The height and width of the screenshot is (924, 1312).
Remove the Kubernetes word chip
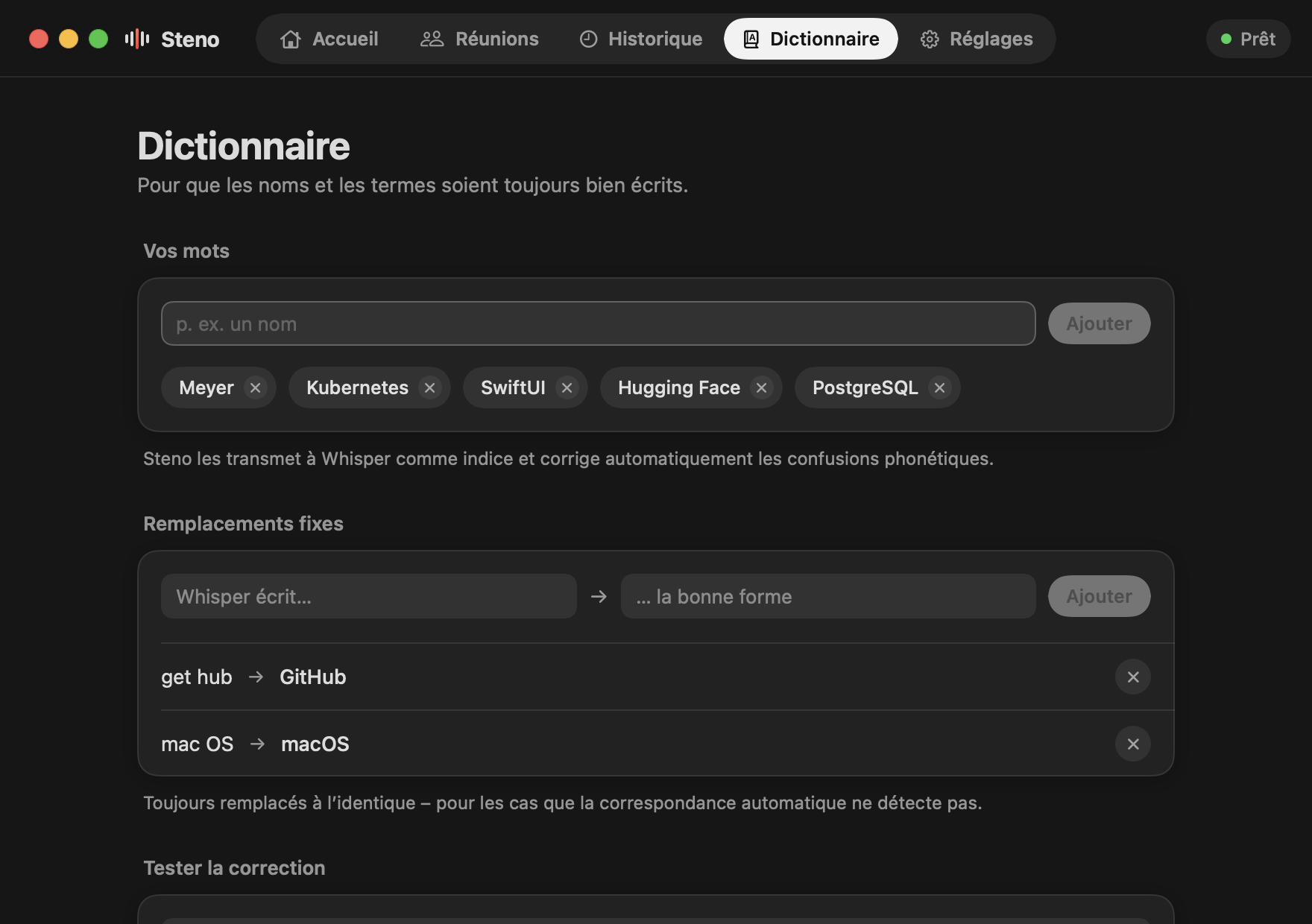[x=430, y=387]
